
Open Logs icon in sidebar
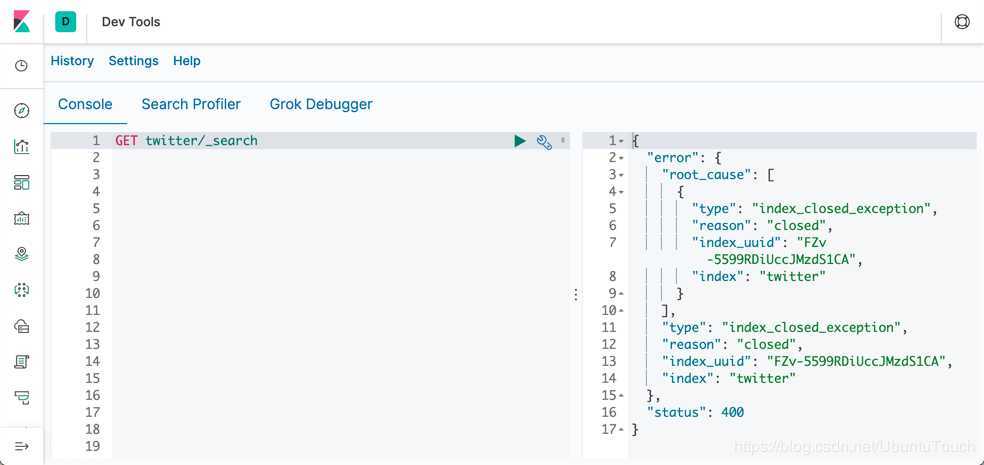click(x=21, y=361)
